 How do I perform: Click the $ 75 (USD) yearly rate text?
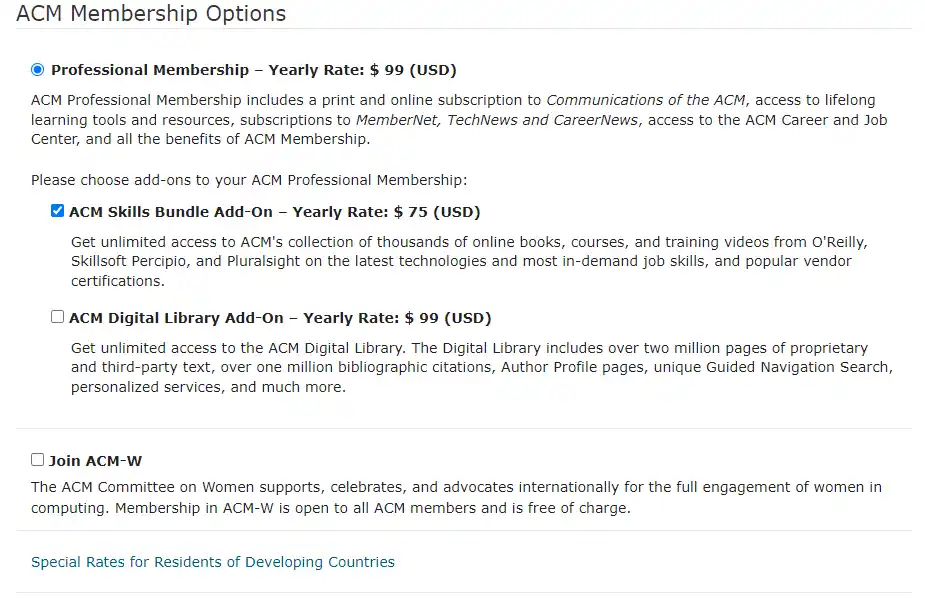pos(437,212)
